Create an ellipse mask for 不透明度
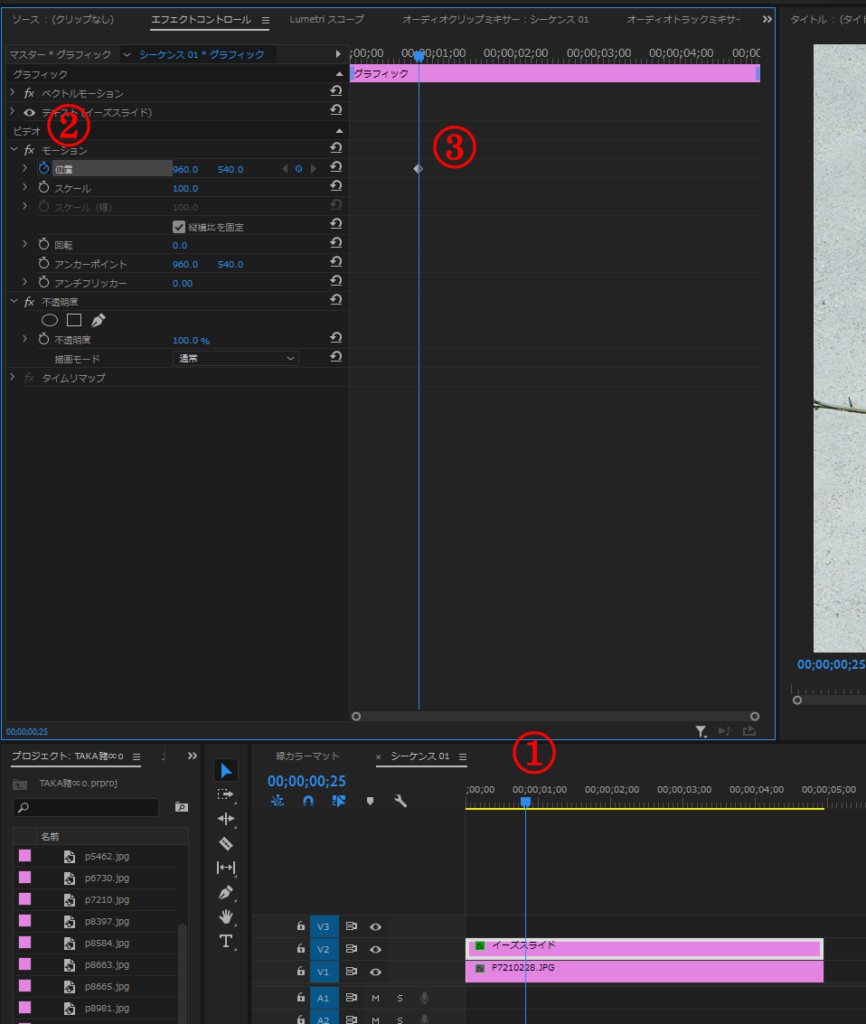 point(50,320)
